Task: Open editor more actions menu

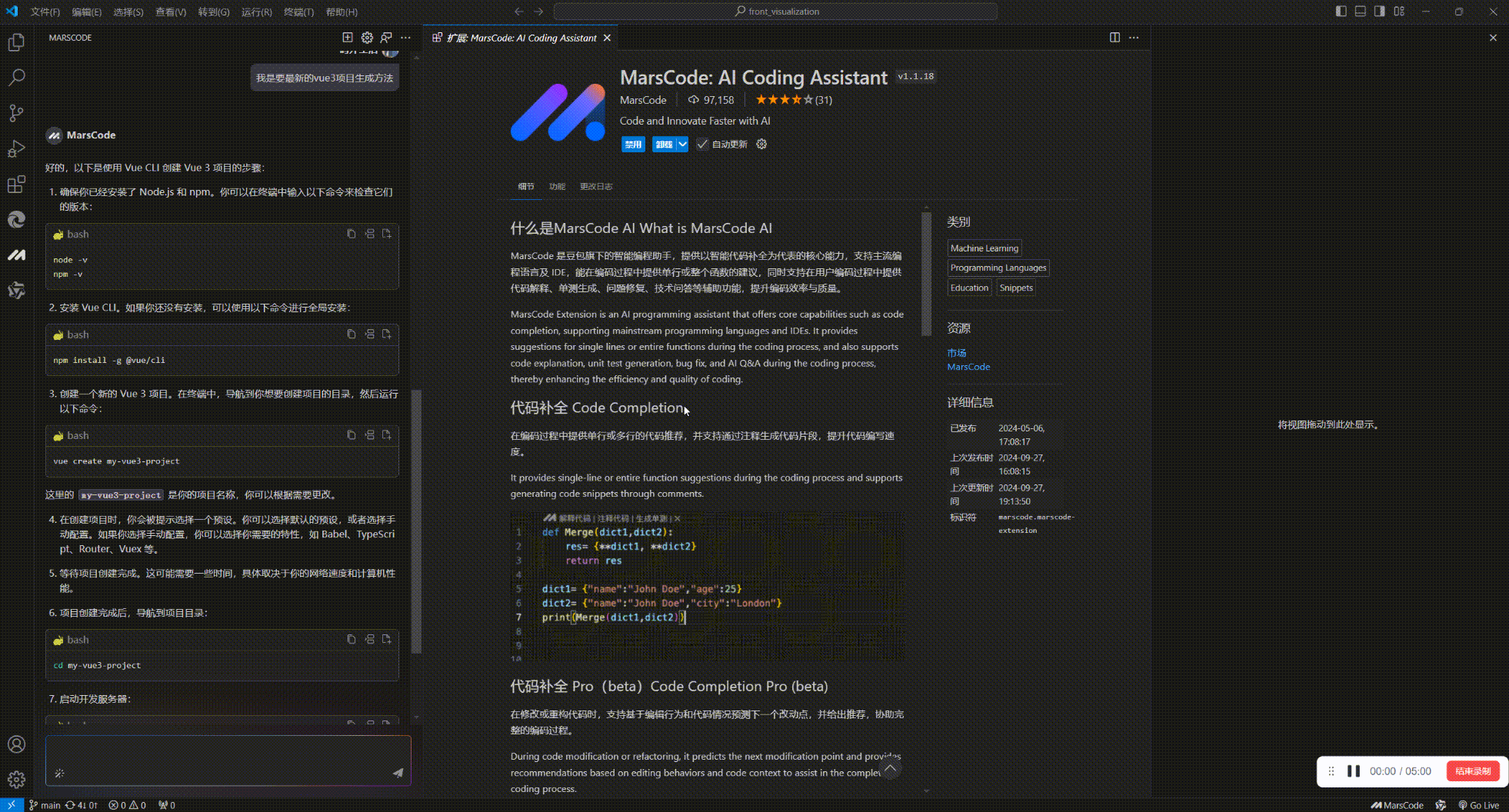Action: coord(1134,38)
